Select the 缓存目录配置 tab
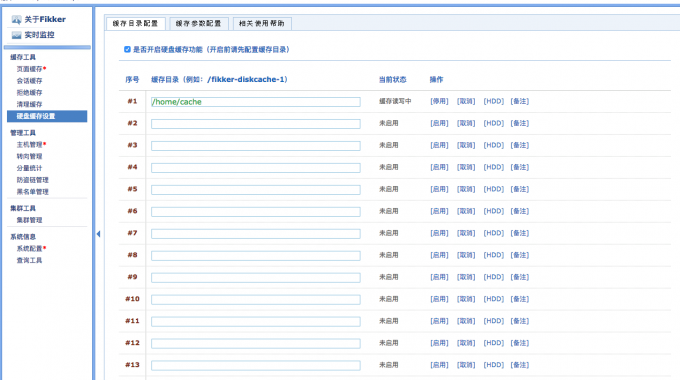The width and height of the screenshot is (680, 380). pyautogui.click(x=135, y=23)
